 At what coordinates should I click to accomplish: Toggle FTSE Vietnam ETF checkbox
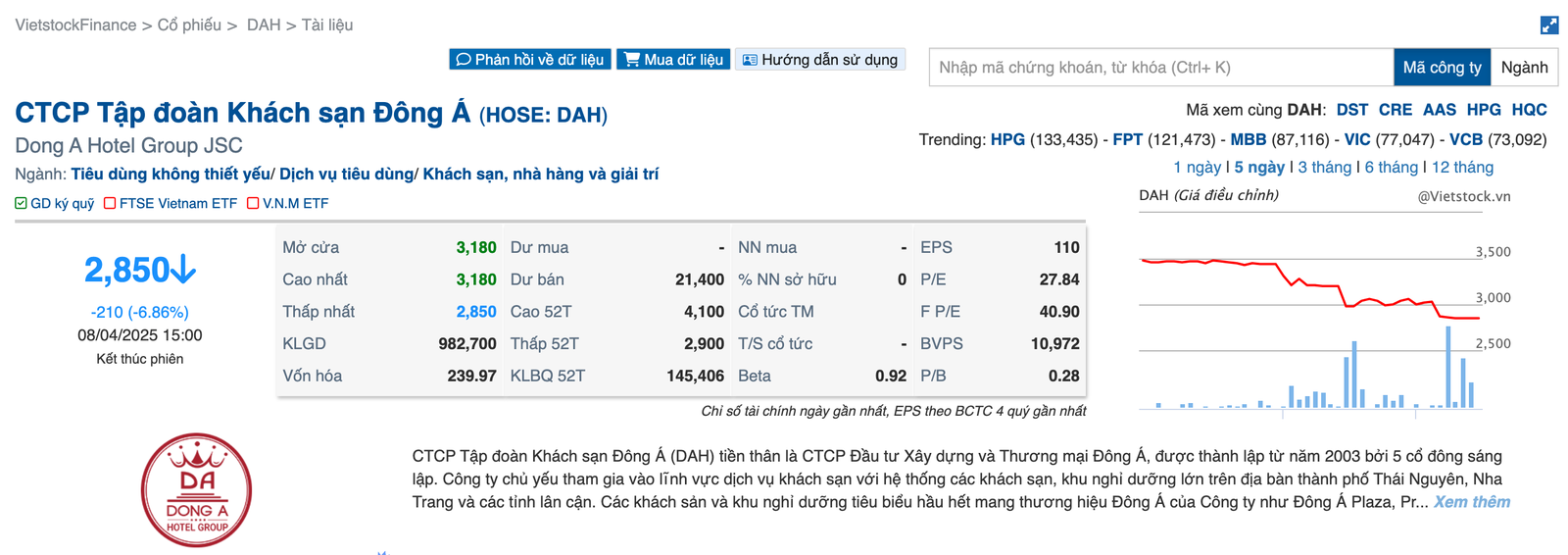tap(110, 204)
